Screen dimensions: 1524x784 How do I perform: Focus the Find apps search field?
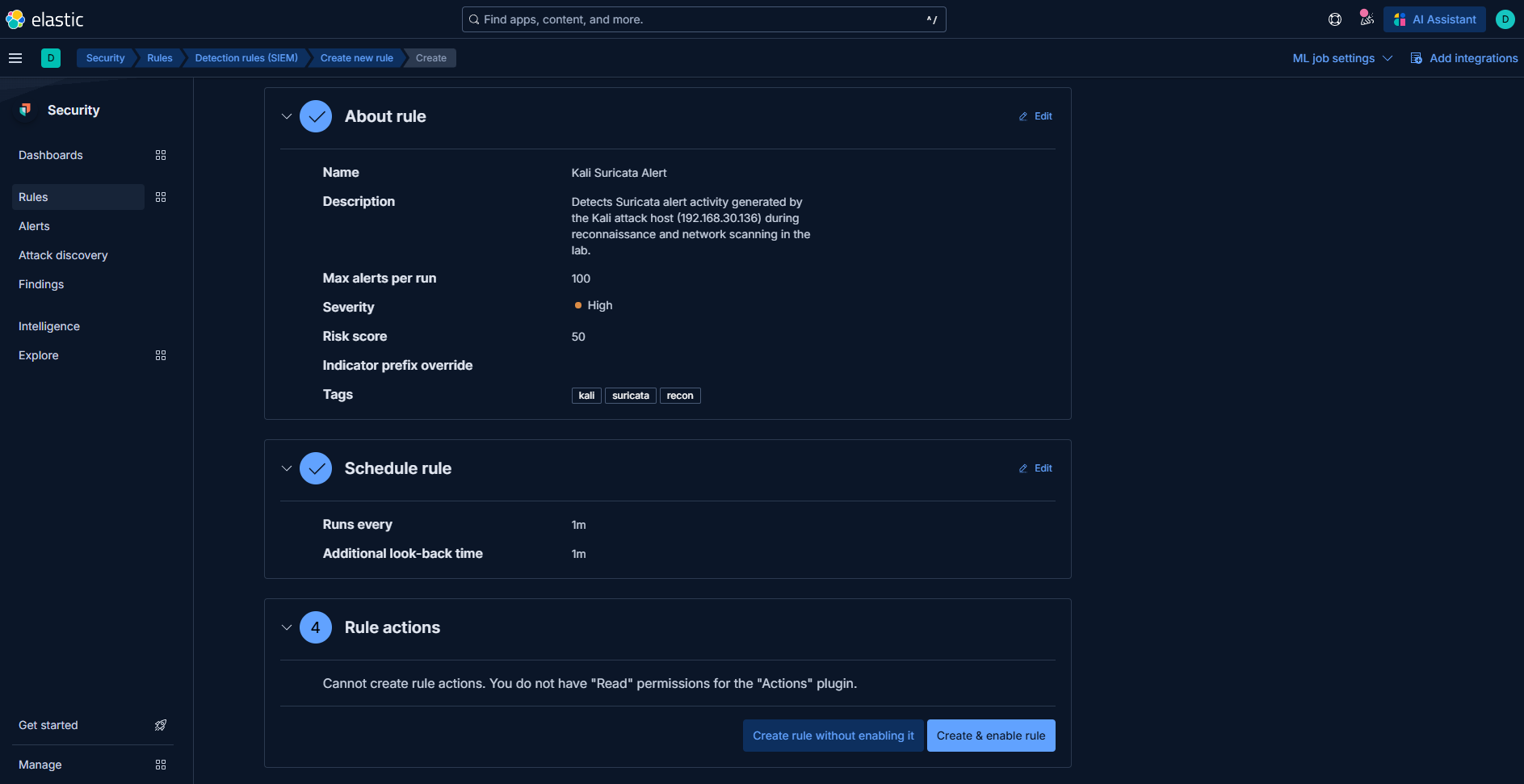[703, 19]
